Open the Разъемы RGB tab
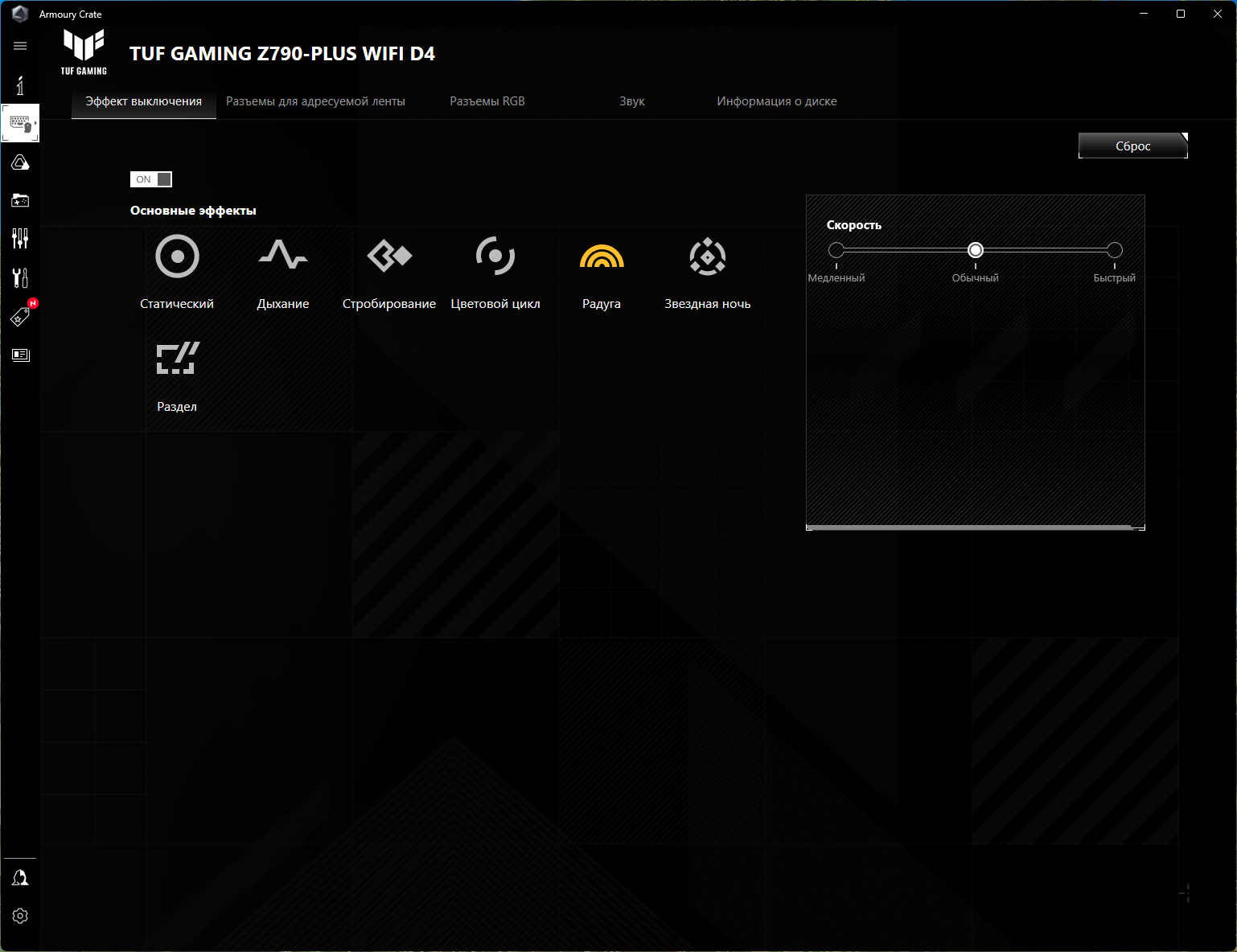This screenshot has width=1237, height=952. [x=487, y=101]
